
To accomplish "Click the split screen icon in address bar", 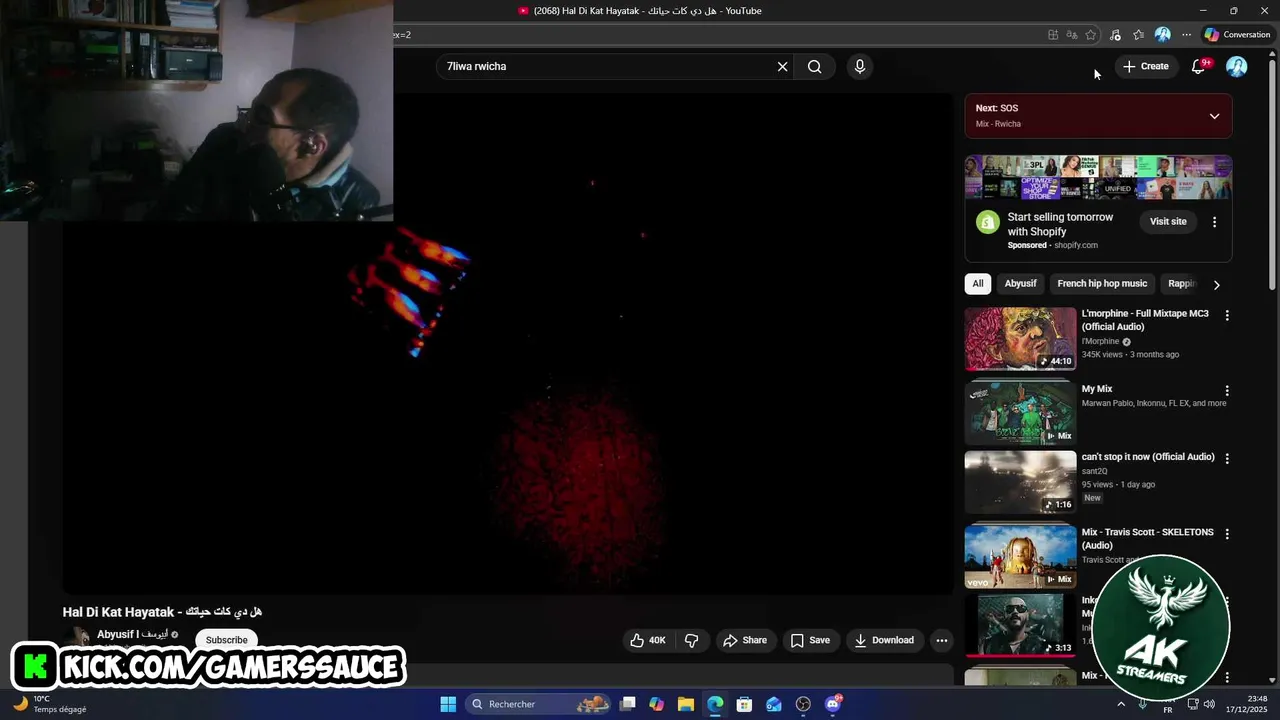I will (x=1053, y=35).
